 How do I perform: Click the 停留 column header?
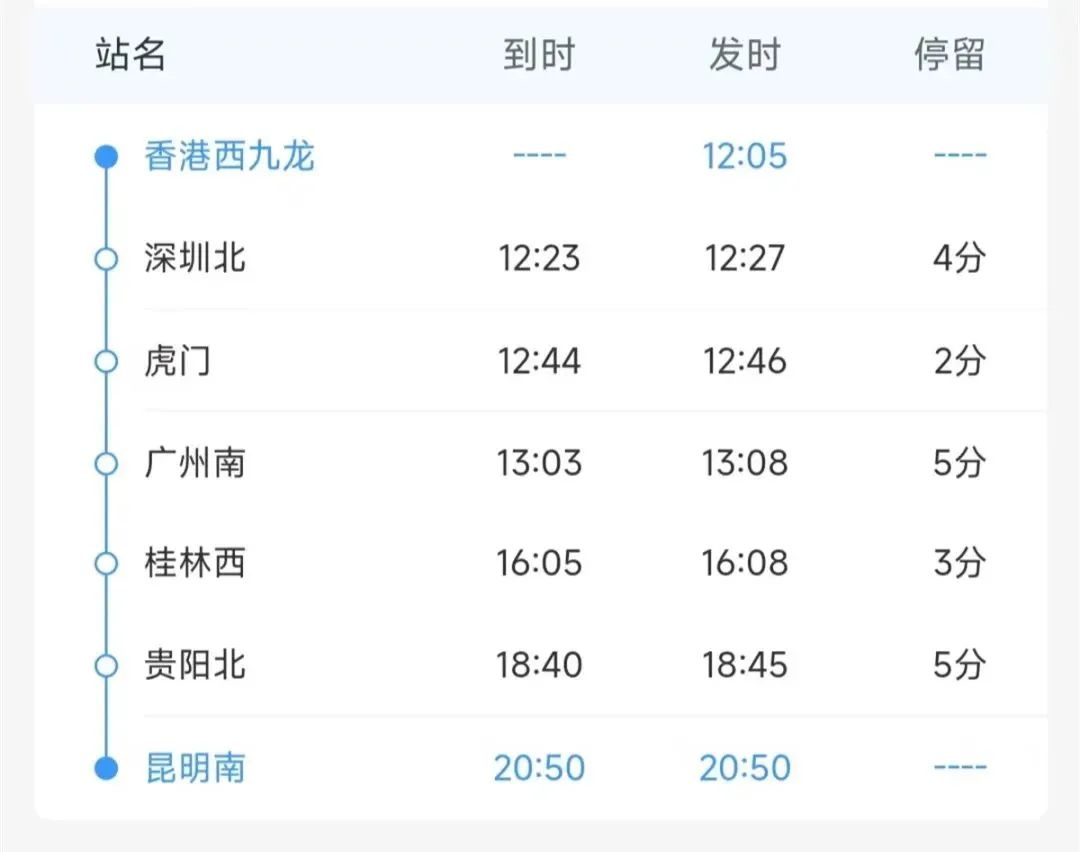(949, 55)
